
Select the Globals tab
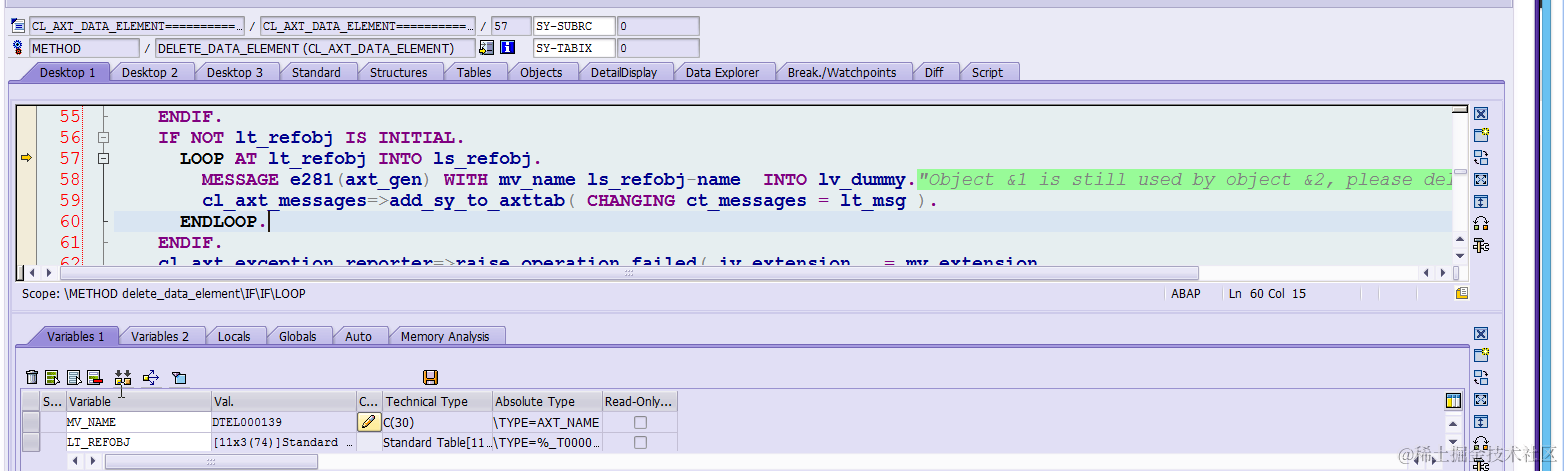click(298, 337)
